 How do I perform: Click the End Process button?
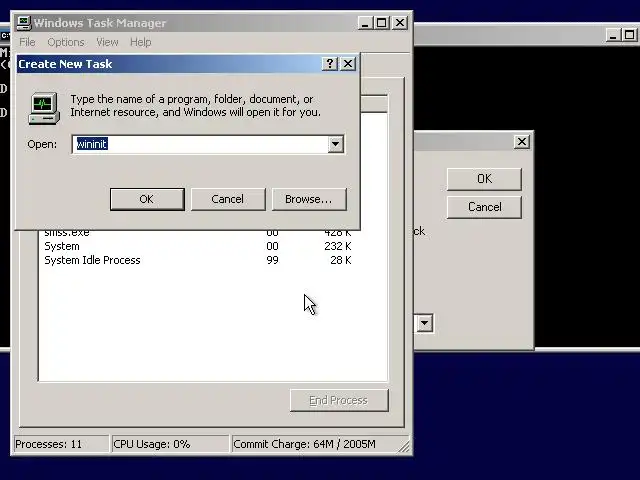coord(339,400)
